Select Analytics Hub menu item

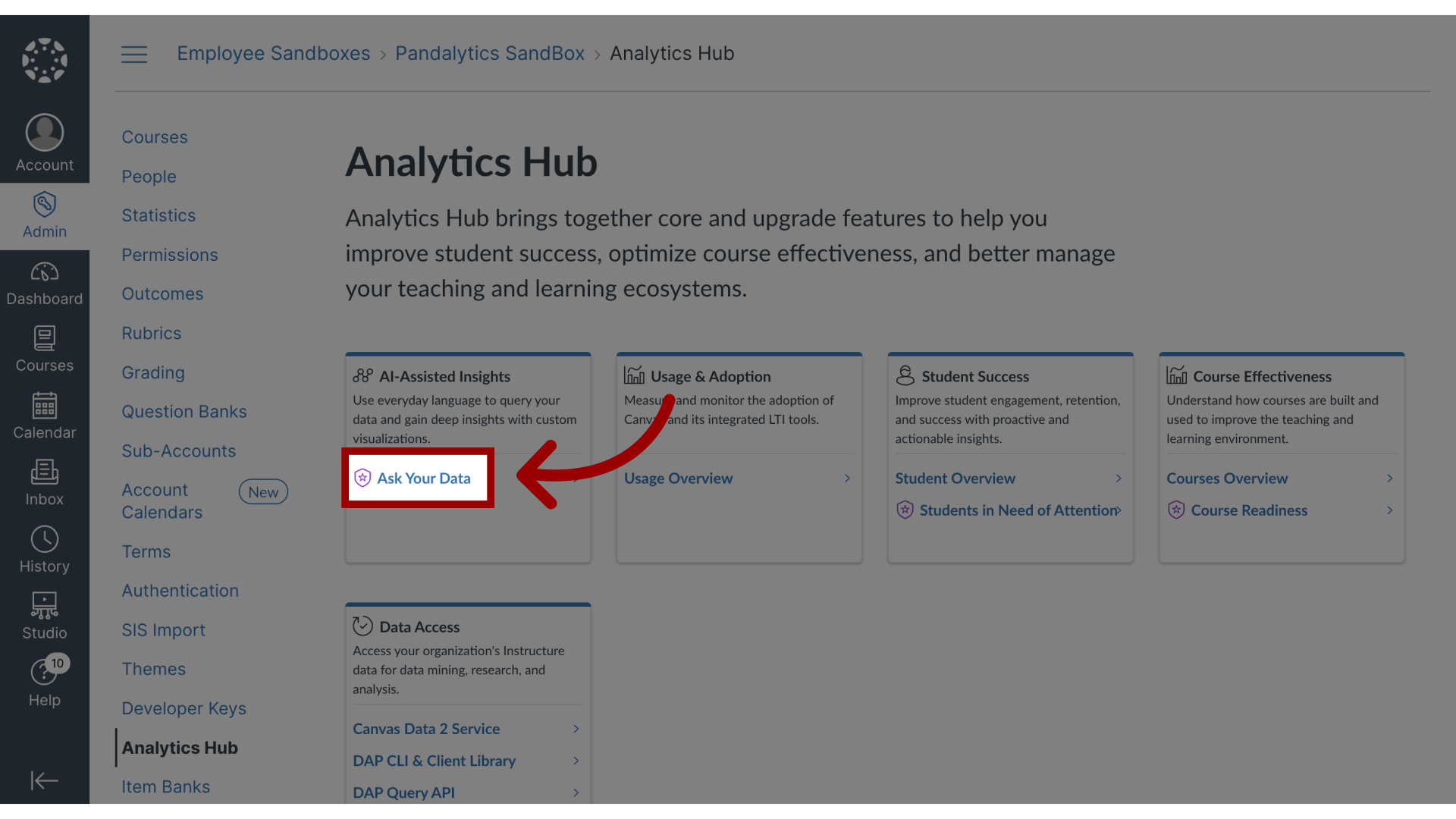[179, 747]
